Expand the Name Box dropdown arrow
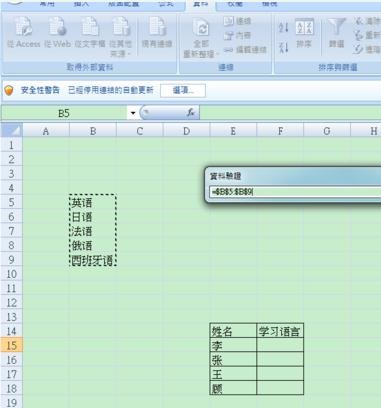The width and height of the screenshot is (381, 408). [133, 113]
